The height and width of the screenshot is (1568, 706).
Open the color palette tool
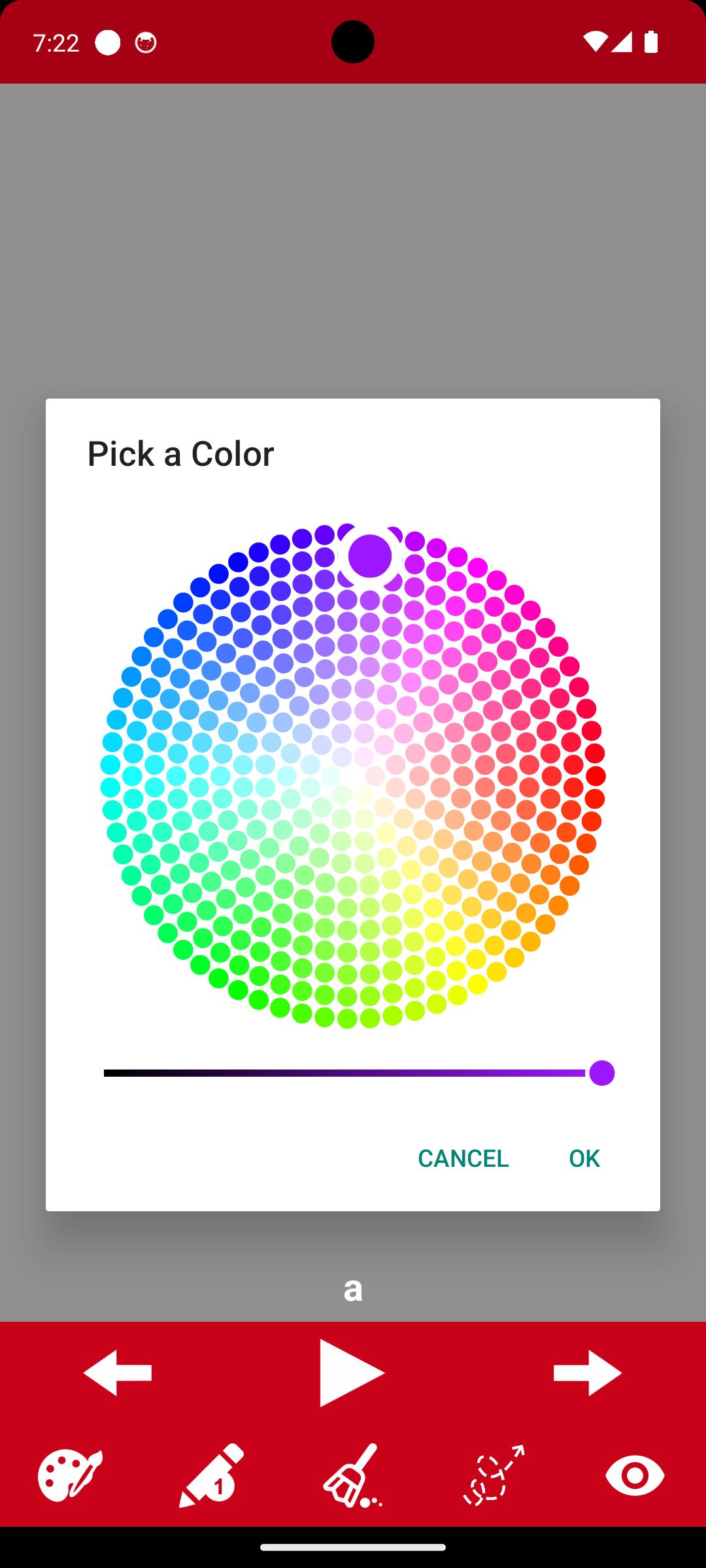(70, 1475)
